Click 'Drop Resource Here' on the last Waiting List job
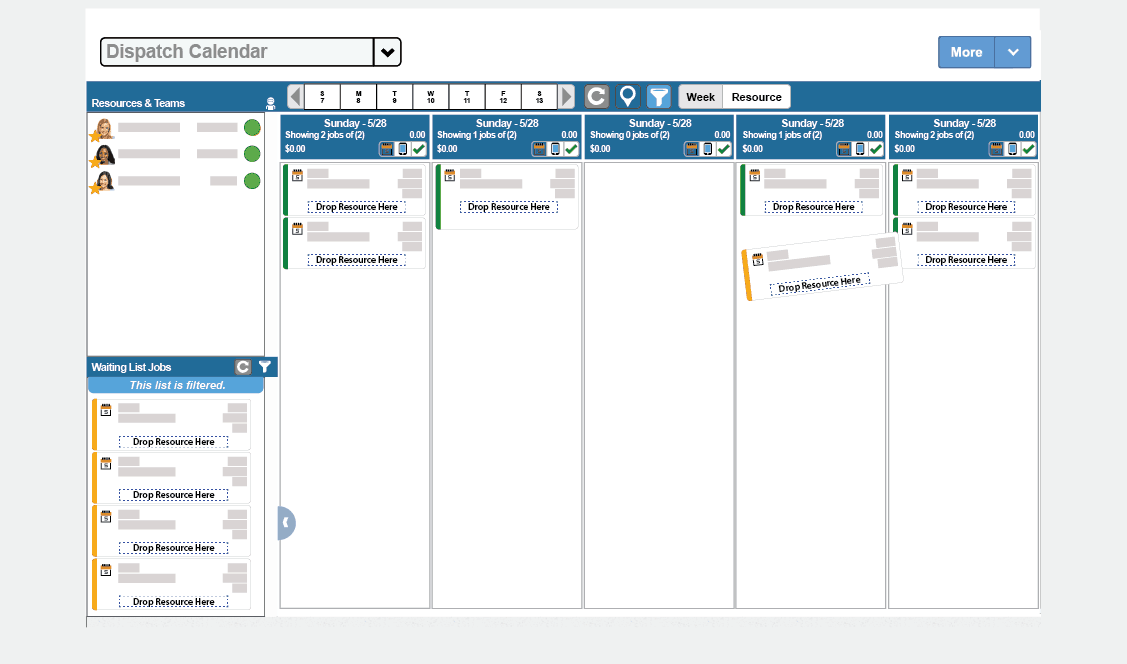This screenshot has height=664, width=1127. (x=173, y=602)
